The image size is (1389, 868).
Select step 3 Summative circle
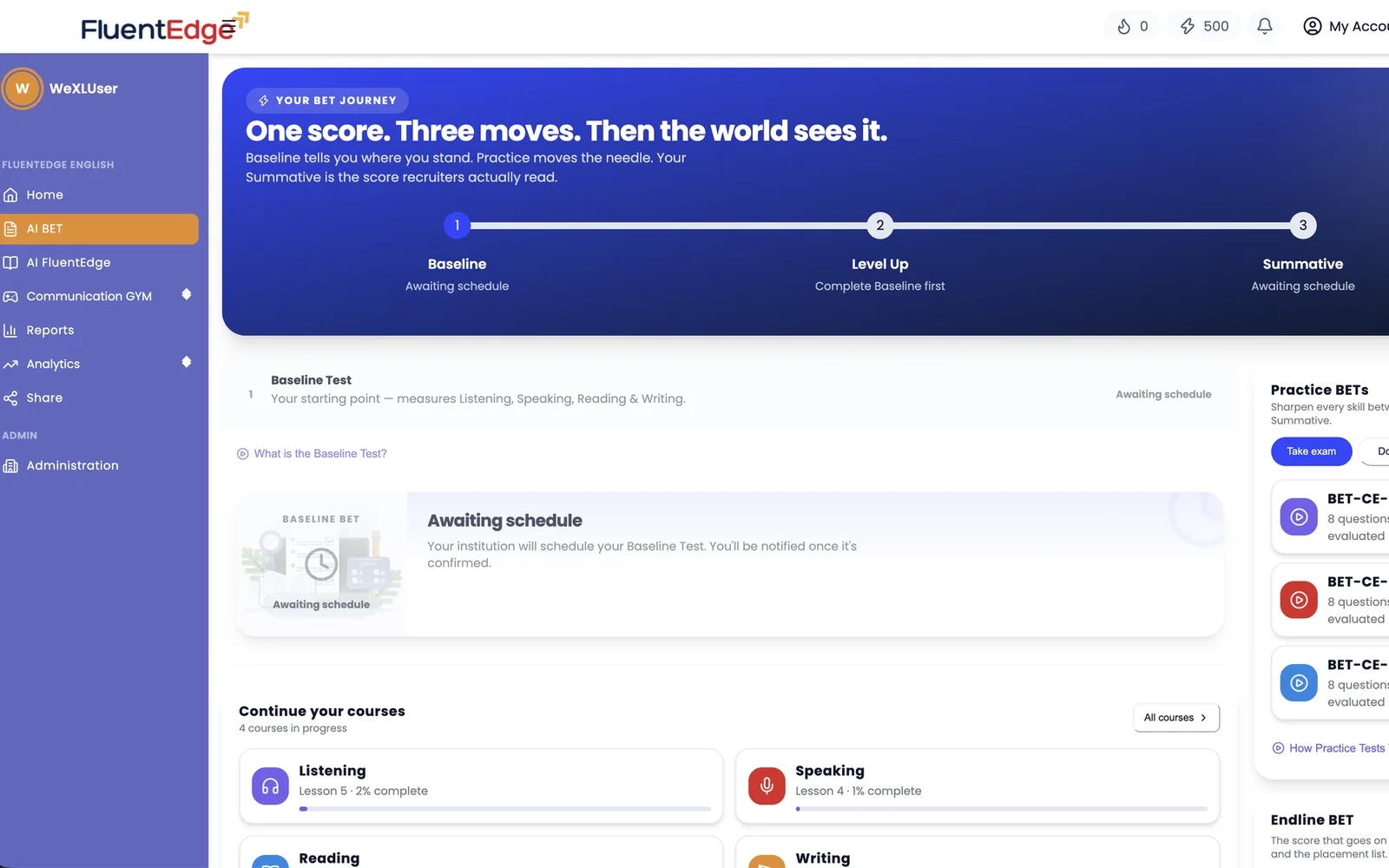(x=1302, y=226)
